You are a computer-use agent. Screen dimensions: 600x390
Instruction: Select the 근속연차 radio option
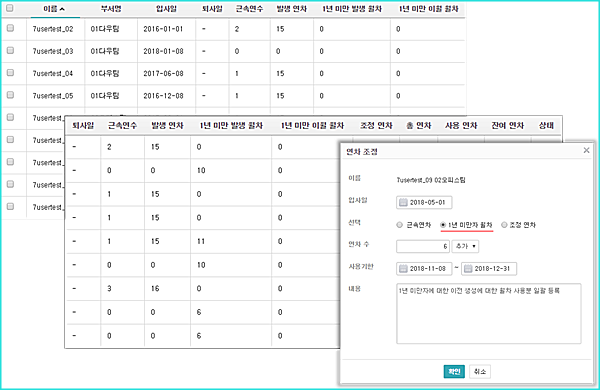[x=399, y=225]
